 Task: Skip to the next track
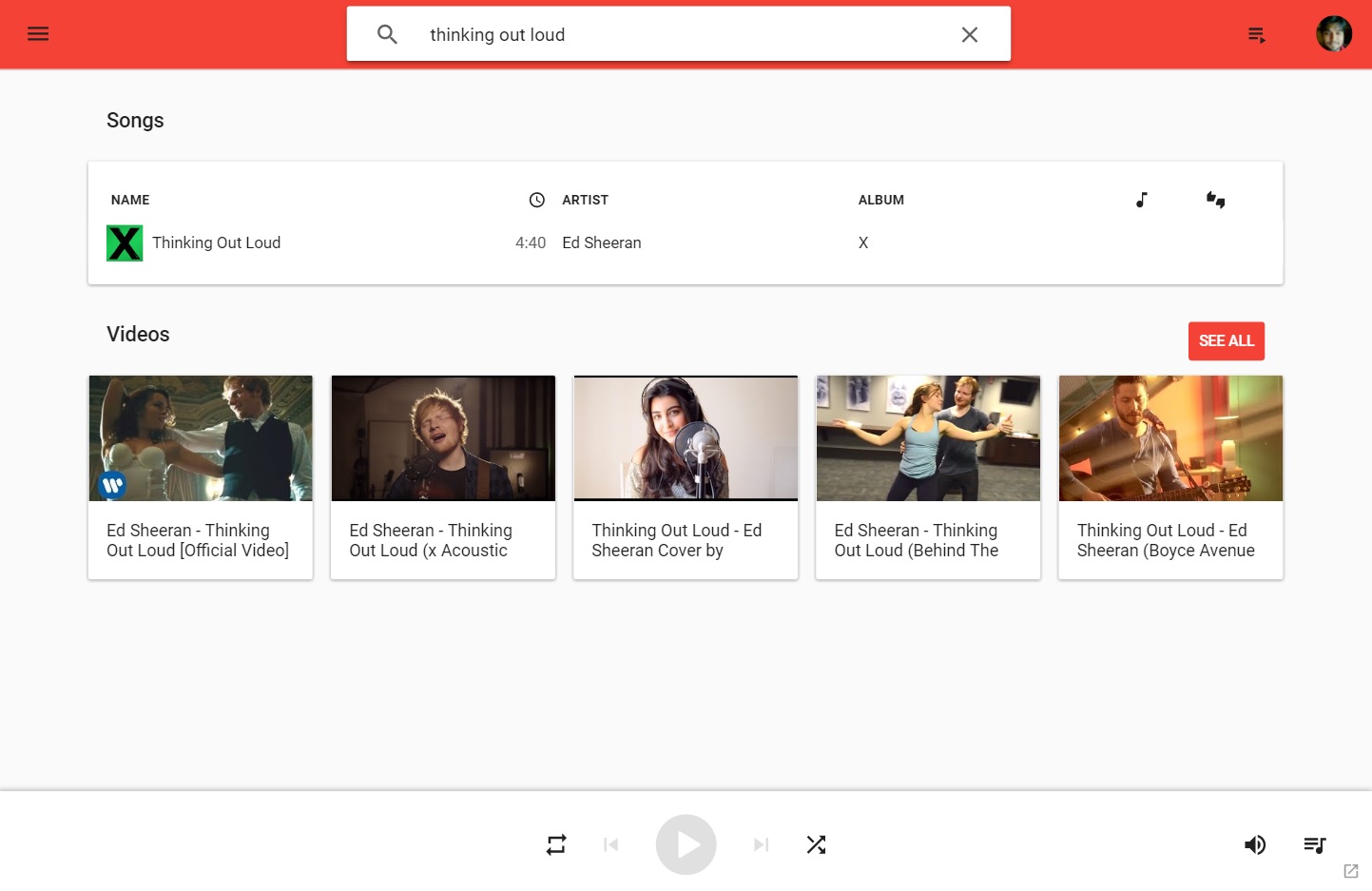point(761,844)
